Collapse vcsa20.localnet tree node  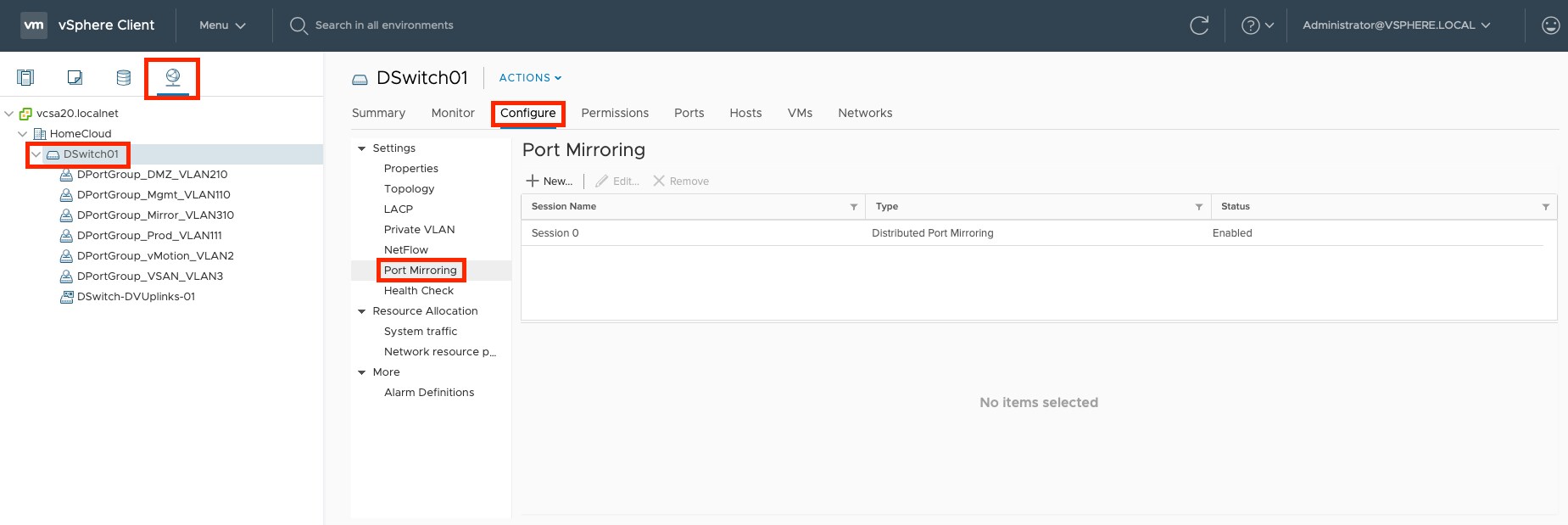click(9, 114)
